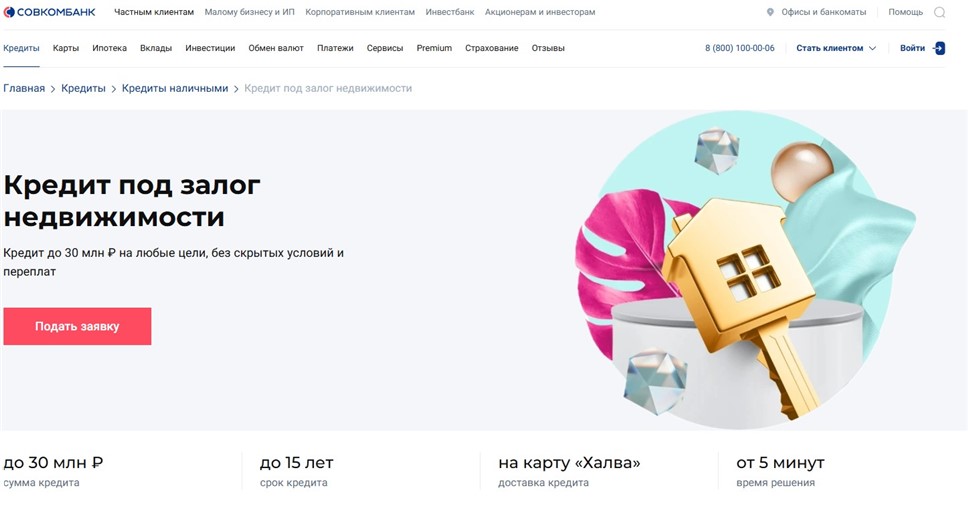Click the Войти login button
Viewport: 968px width, 508px height.
click(x=912, y=48)
